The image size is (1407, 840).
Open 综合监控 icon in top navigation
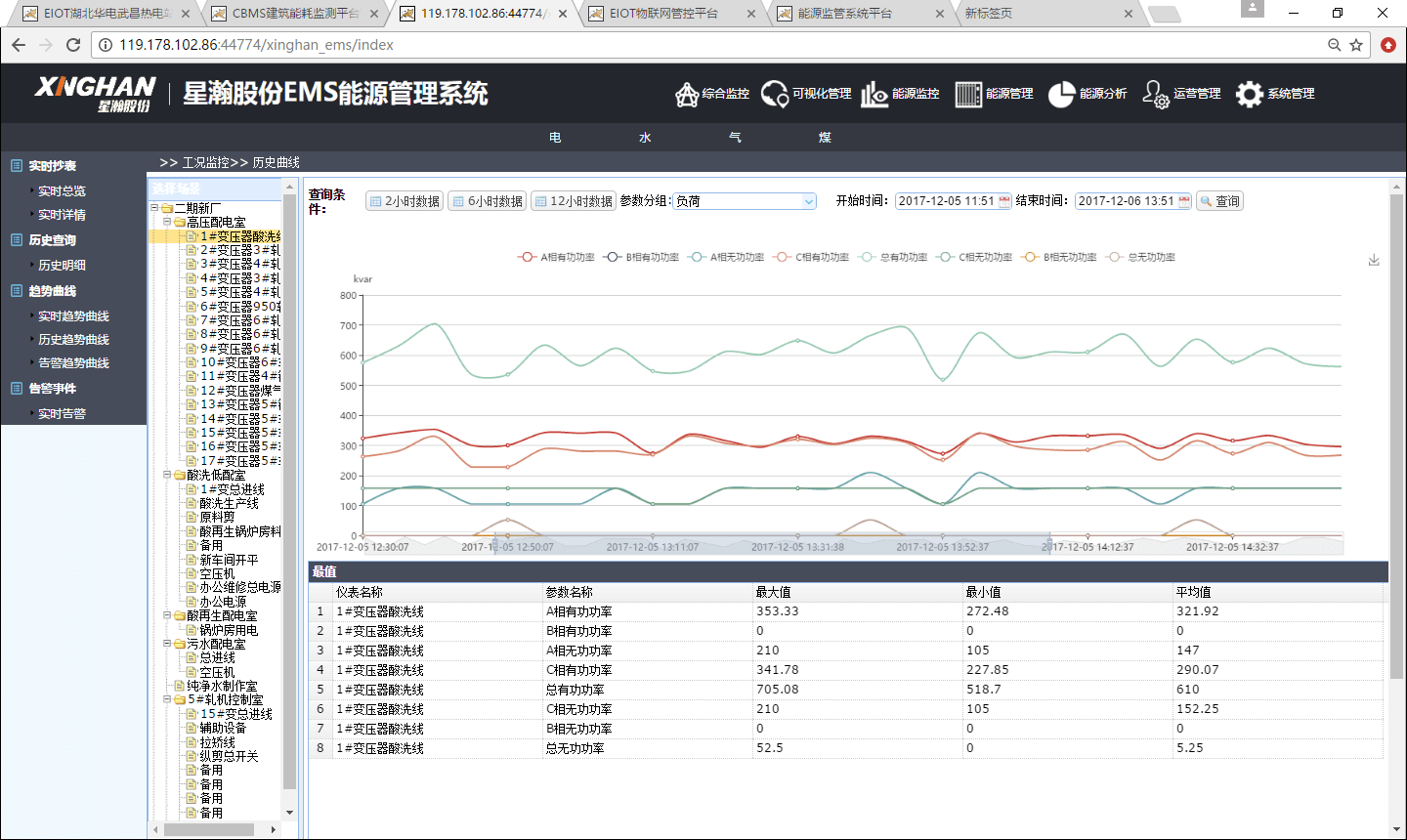(x=687, y=94)
